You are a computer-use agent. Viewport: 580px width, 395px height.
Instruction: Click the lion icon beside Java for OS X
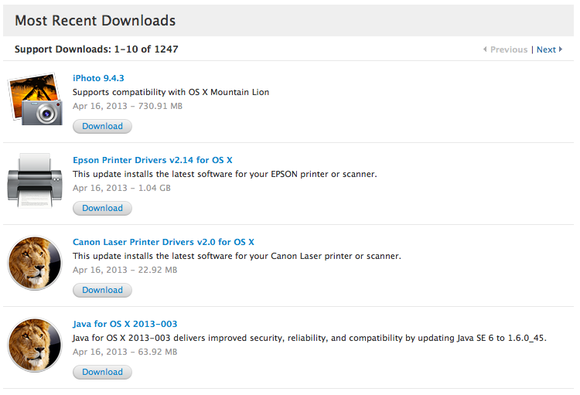(x=35, y=345)
